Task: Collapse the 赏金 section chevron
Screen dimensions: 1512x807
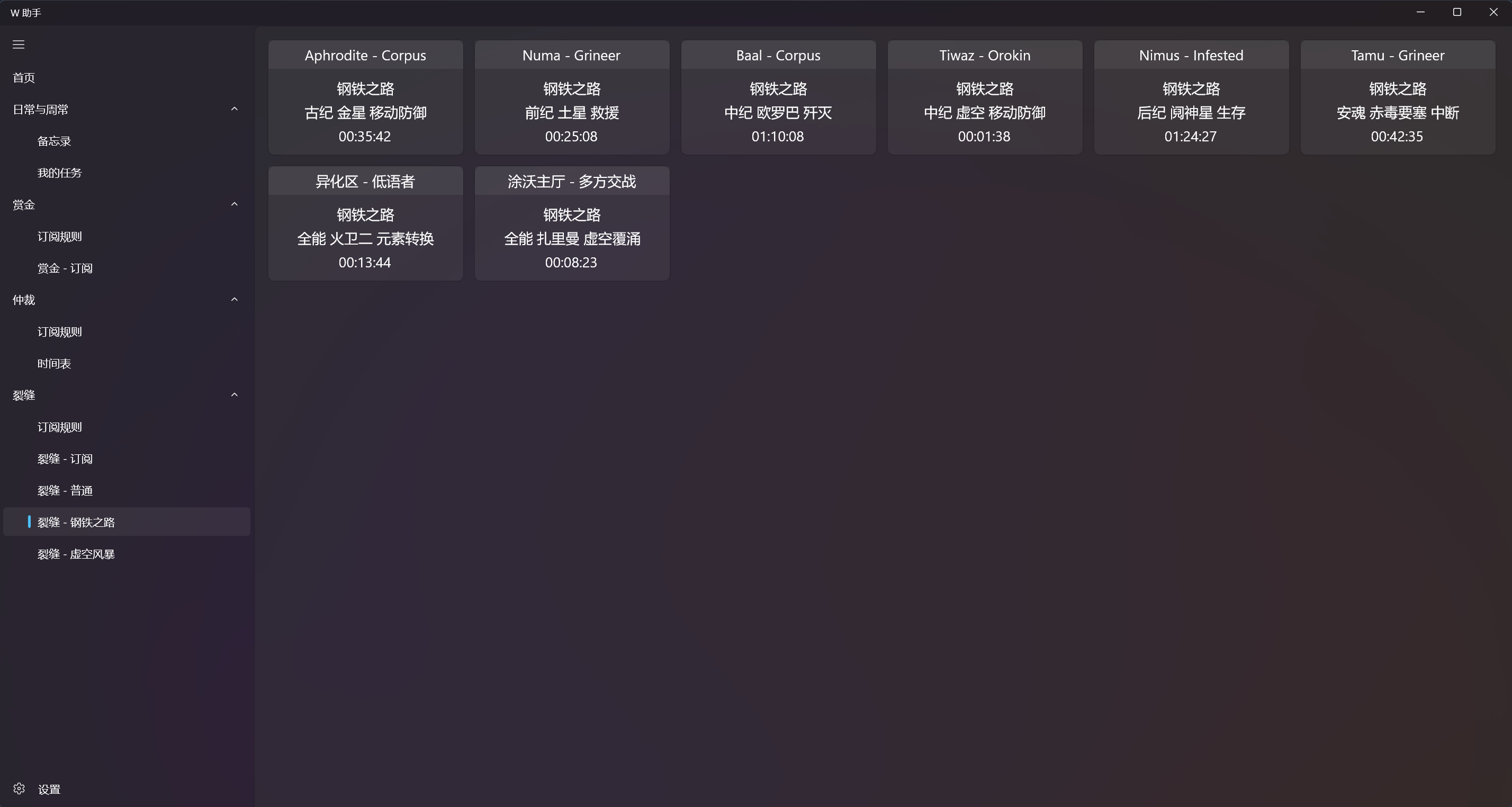Action: [234, 204]
